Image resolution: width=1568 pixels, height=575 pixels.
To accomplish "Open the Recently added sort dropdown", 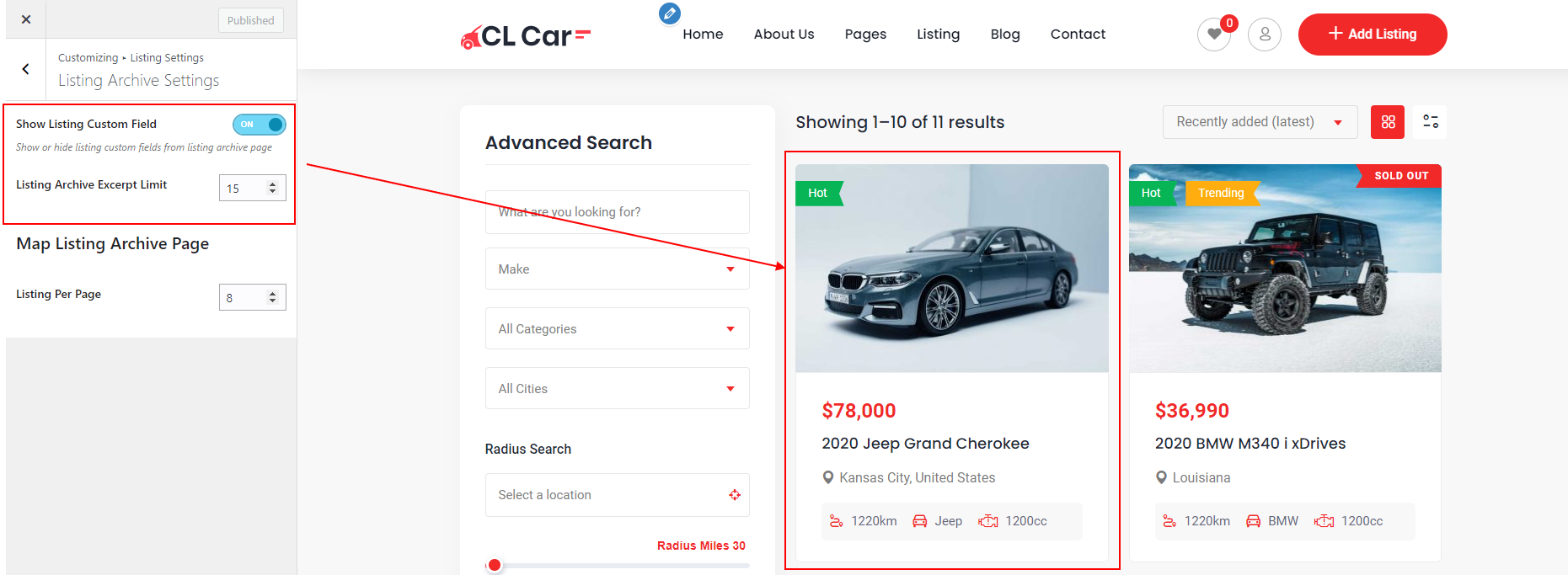I will tap(1260, 122).
